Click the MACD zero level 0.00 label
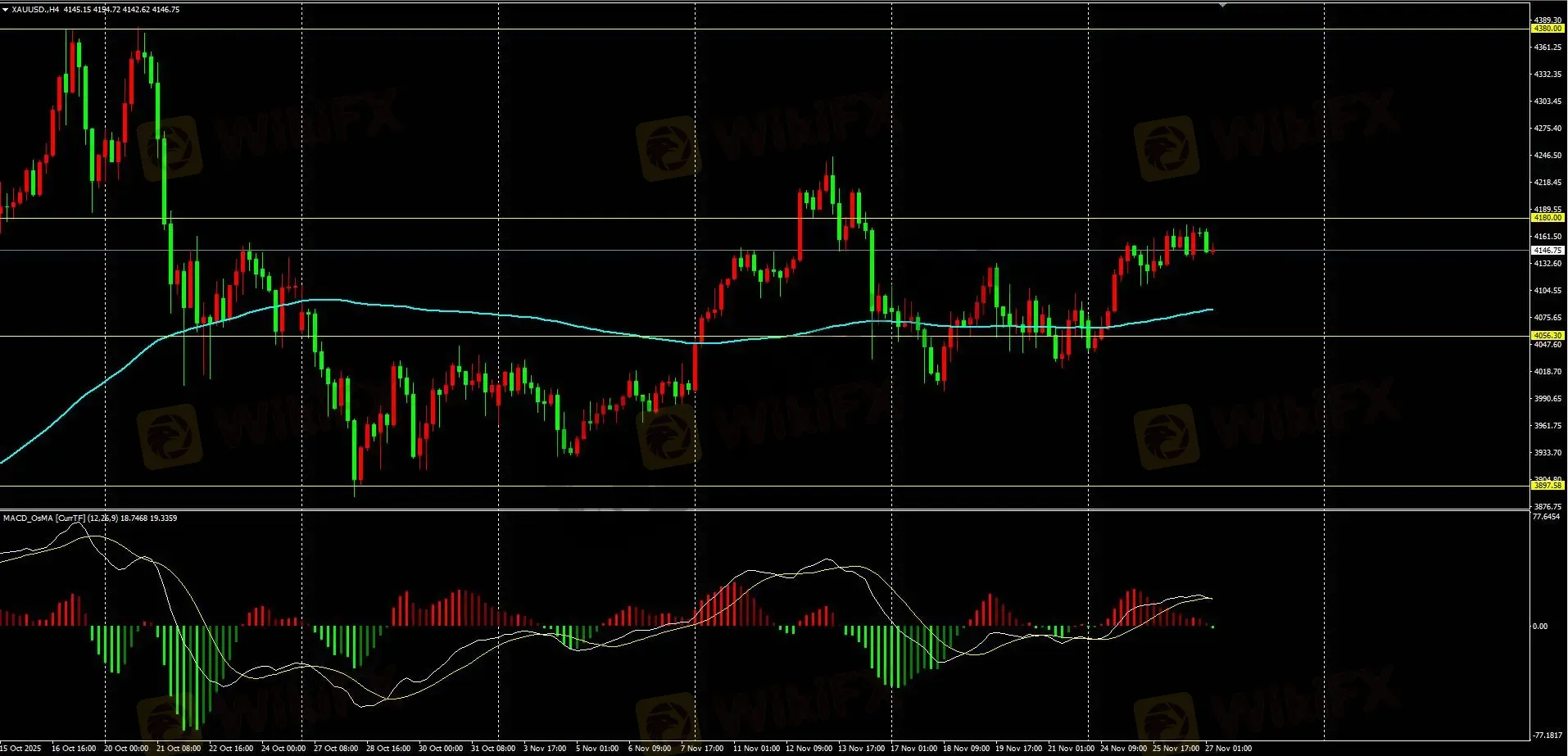 point(1540,627)
